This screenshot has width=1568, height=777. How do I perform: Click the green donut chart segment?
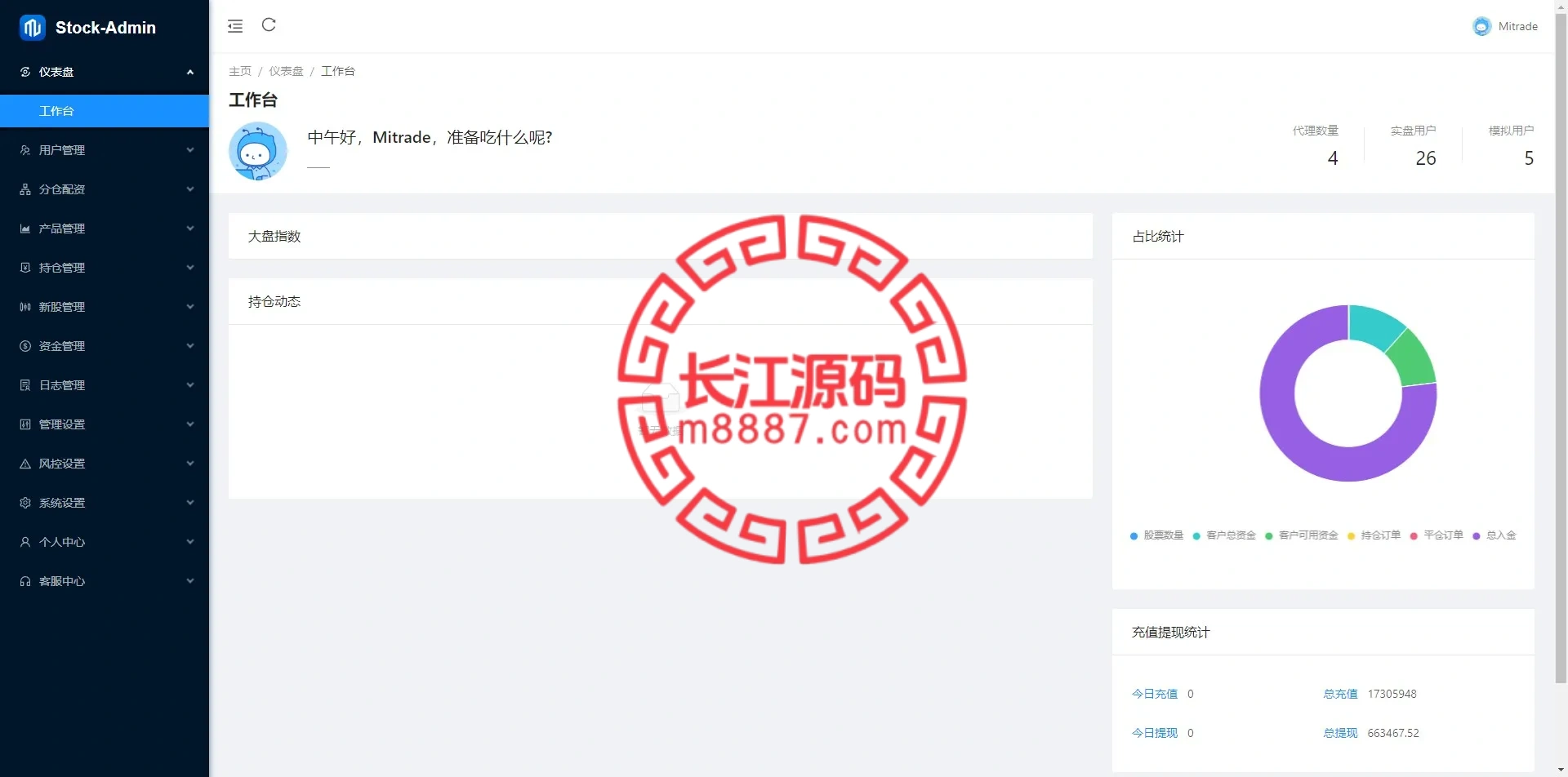coord(1413,361)
